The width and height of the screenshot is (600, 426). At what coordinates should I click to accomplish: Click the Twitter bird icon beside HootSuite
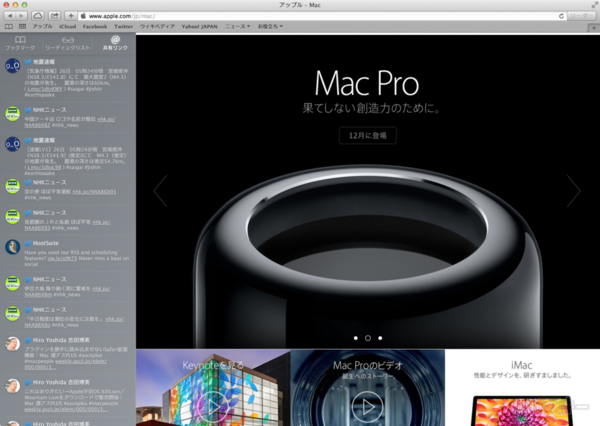point(28,243)
